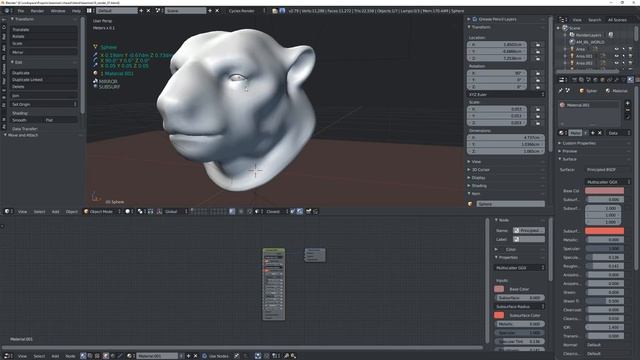Click the outliner editor type icon
Viewport: 640px width, 360px height.
click(x=563, y=20)
